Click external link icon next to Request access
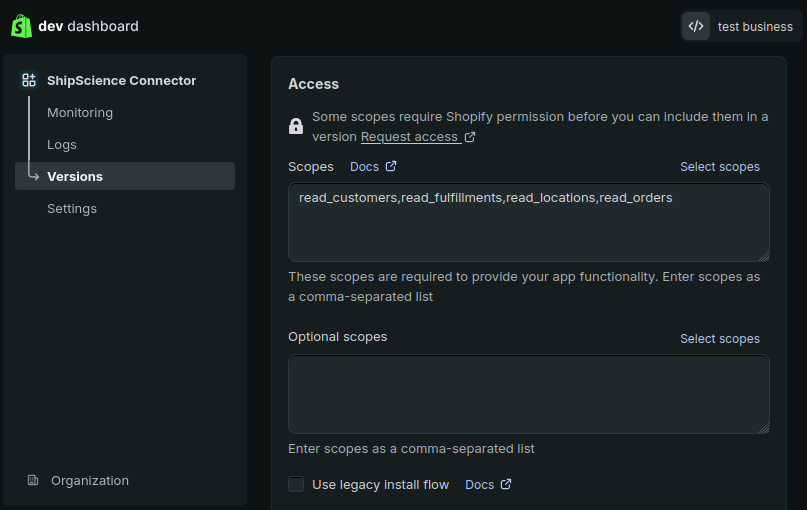 tap(470, 137)
